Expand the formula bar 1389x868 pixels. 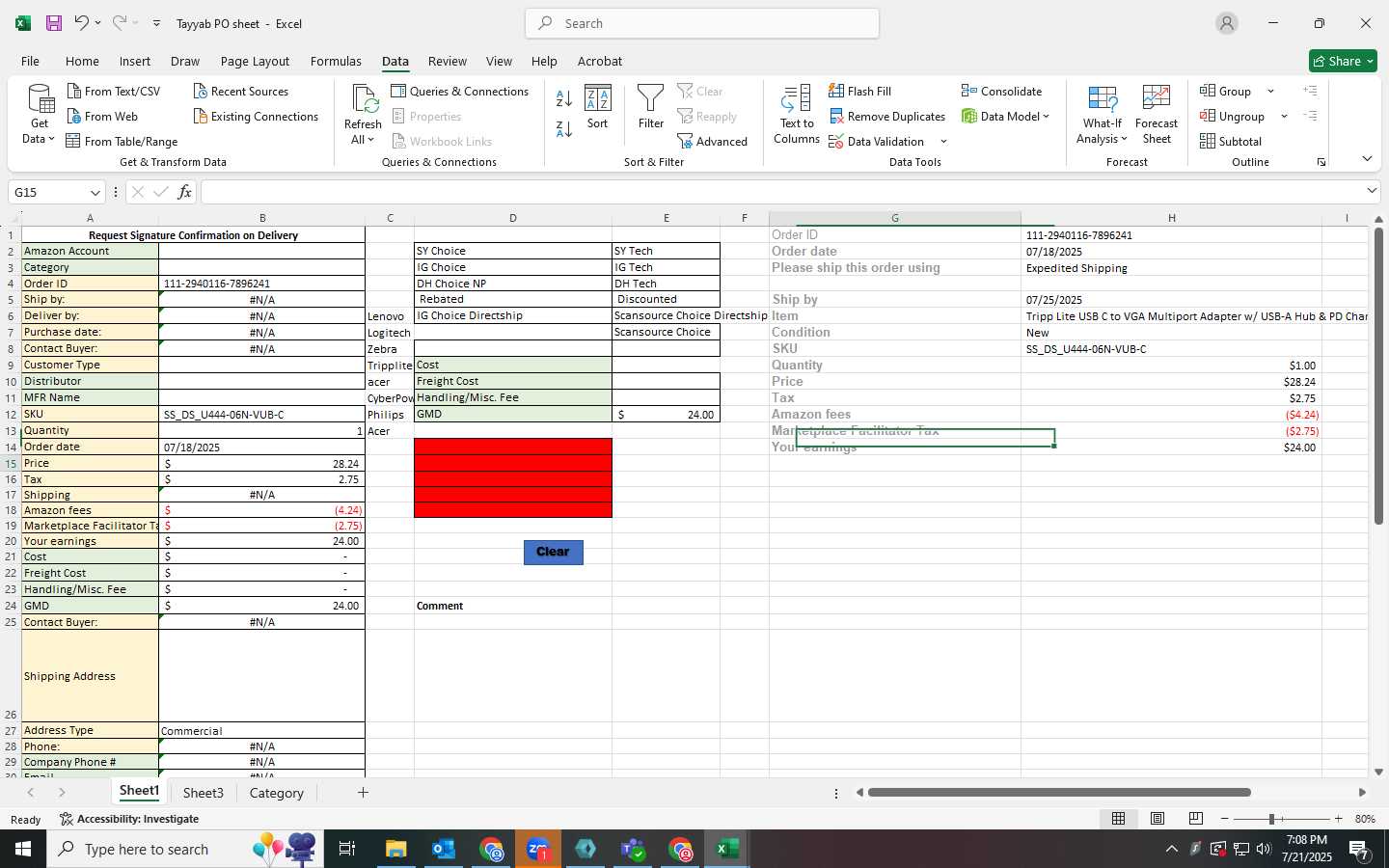1372,191
